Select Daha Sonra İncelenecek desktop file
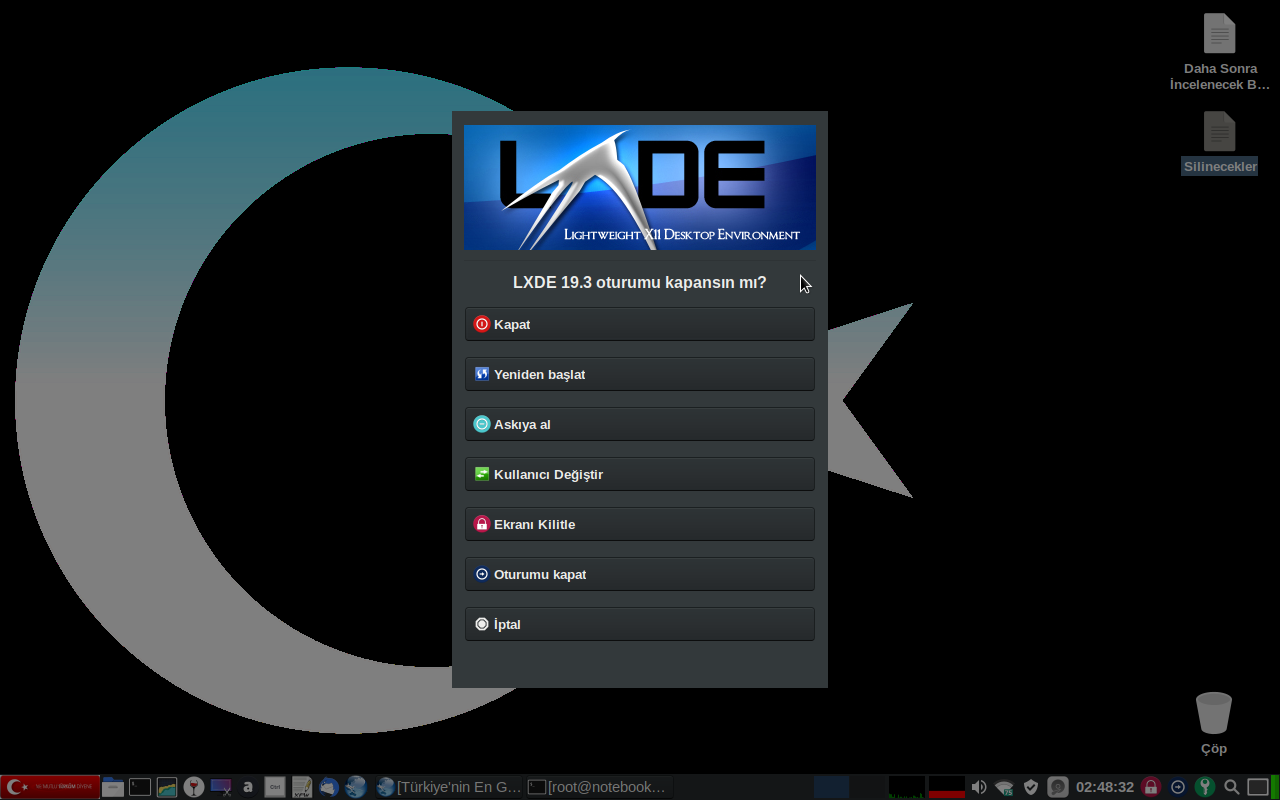 (1220, 52)
